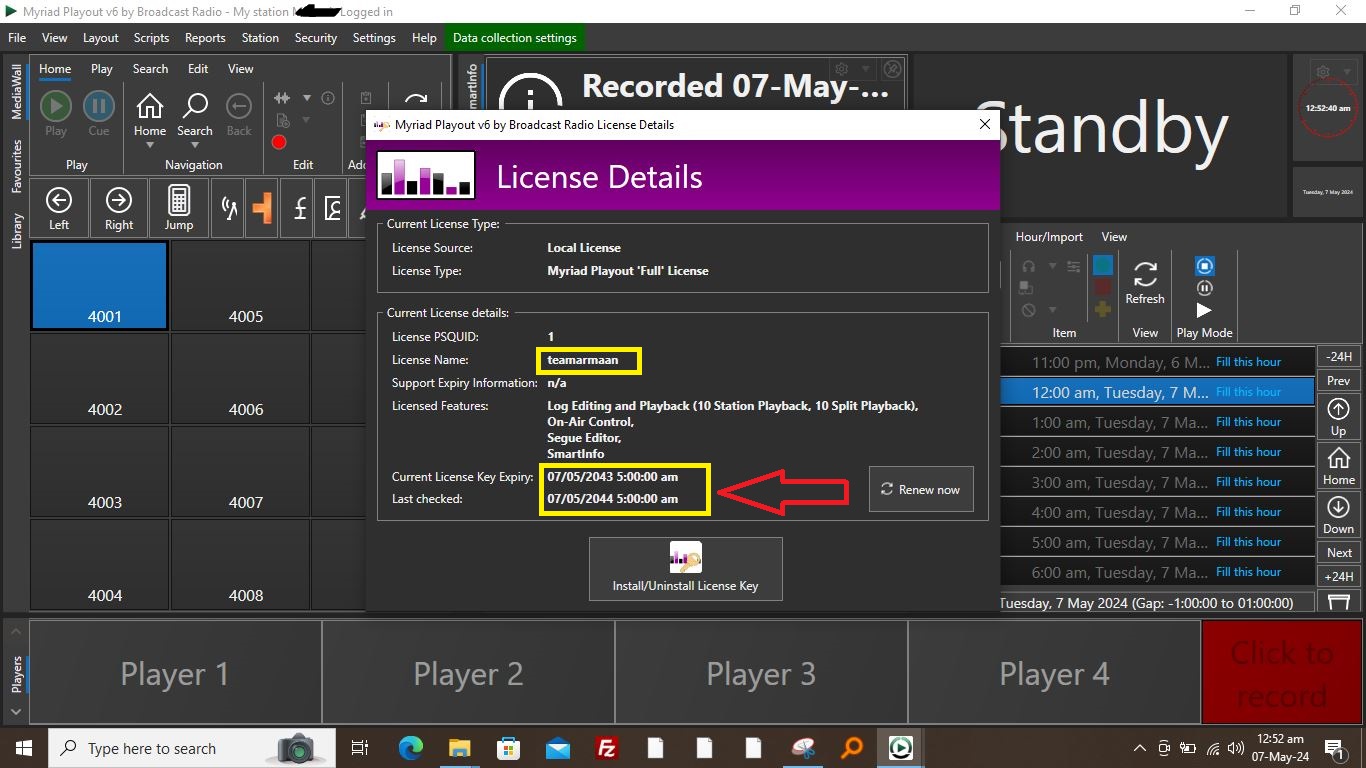Click the -24H button
This screenshot has height=768, width=1366.
pyautogui.click(x=1339, y=356)
